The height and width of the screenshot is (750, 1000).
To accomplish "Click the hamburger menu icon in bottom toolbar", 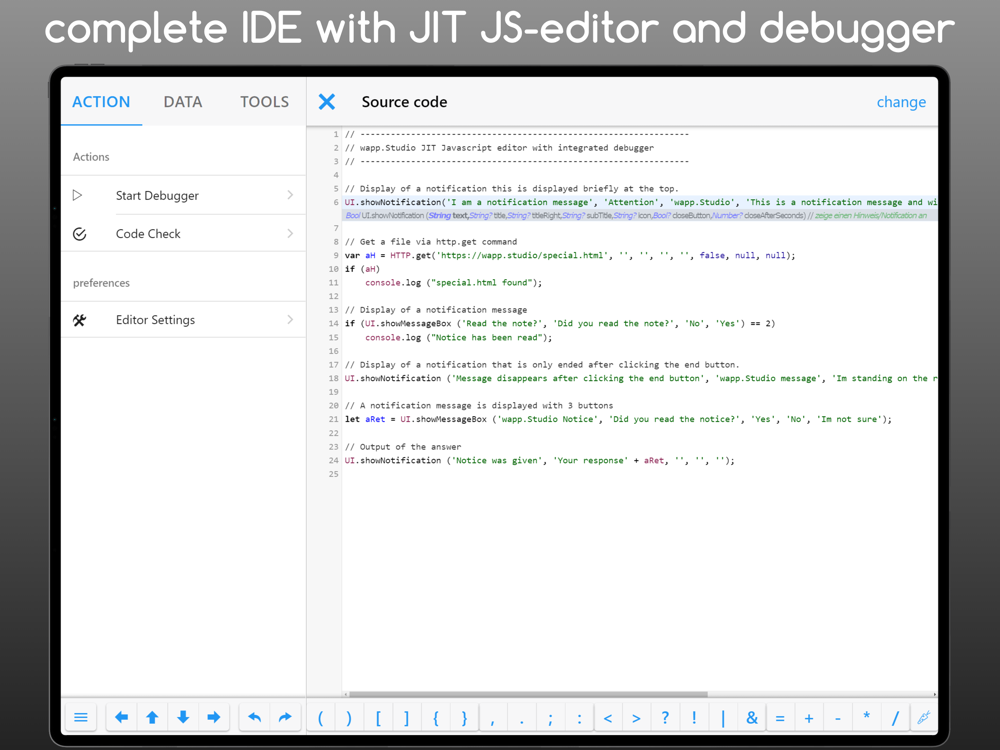I will pos(81,717).
